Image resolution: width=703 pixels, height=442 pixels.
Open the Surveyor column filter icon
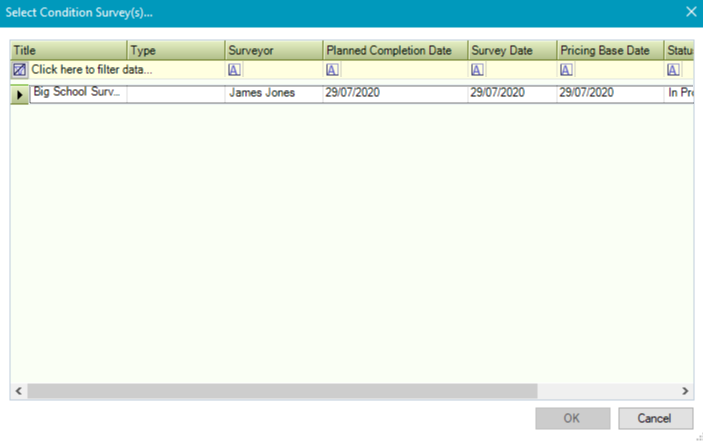click(234, 70)
